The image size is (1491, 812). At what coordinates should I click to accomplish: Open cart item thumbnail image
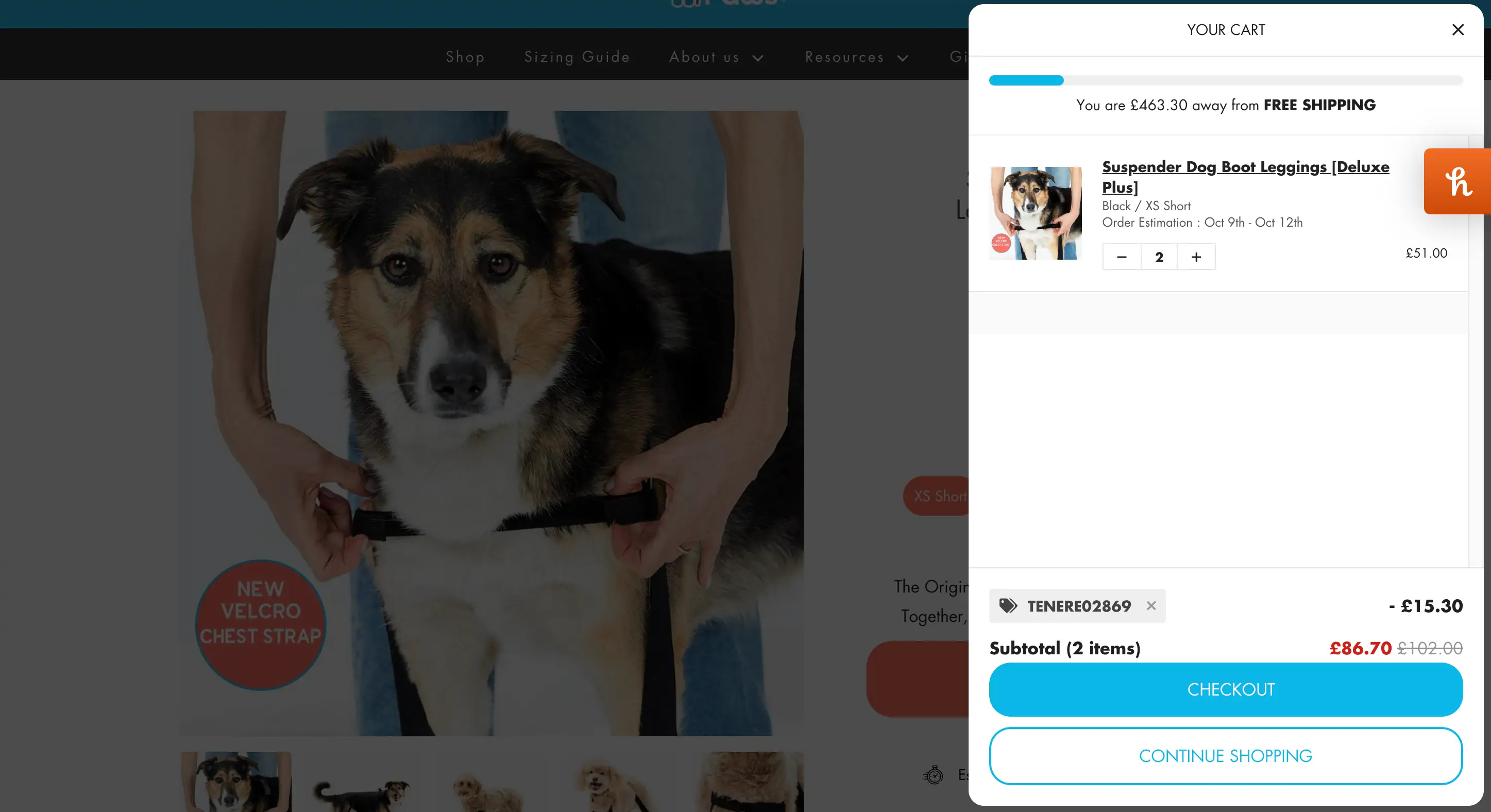coord(1036,213)
